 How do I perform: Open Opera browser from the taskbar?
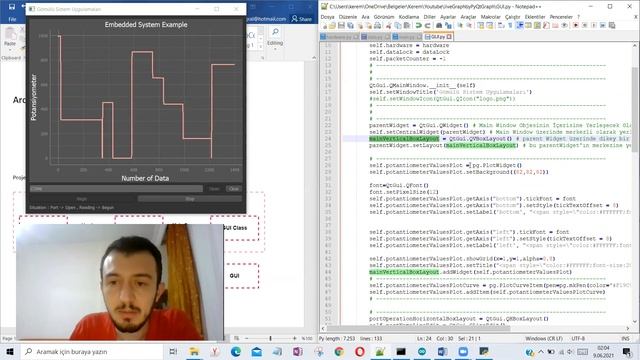coord(360,351)
